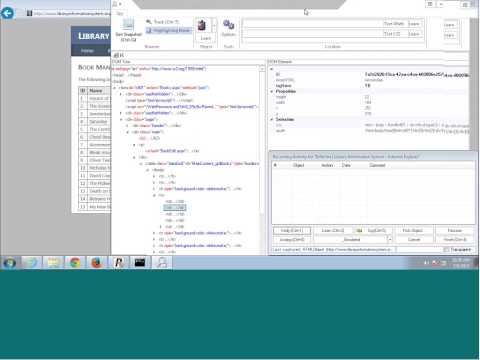
Task: Collapse the Properties group in DOM Element panel
Action: point(272,91)
